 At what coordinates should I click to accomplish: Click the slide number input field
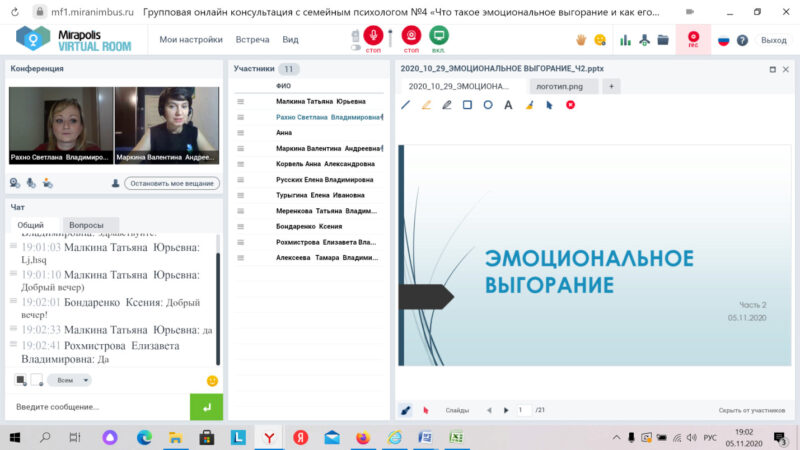tap(524, 410)
